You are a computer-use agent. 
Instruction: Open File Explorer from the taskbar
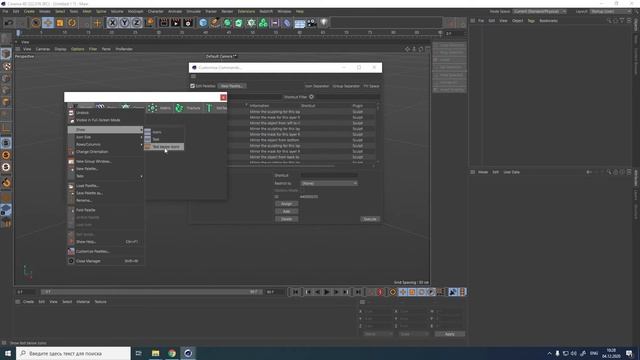(x=156, y=353)
